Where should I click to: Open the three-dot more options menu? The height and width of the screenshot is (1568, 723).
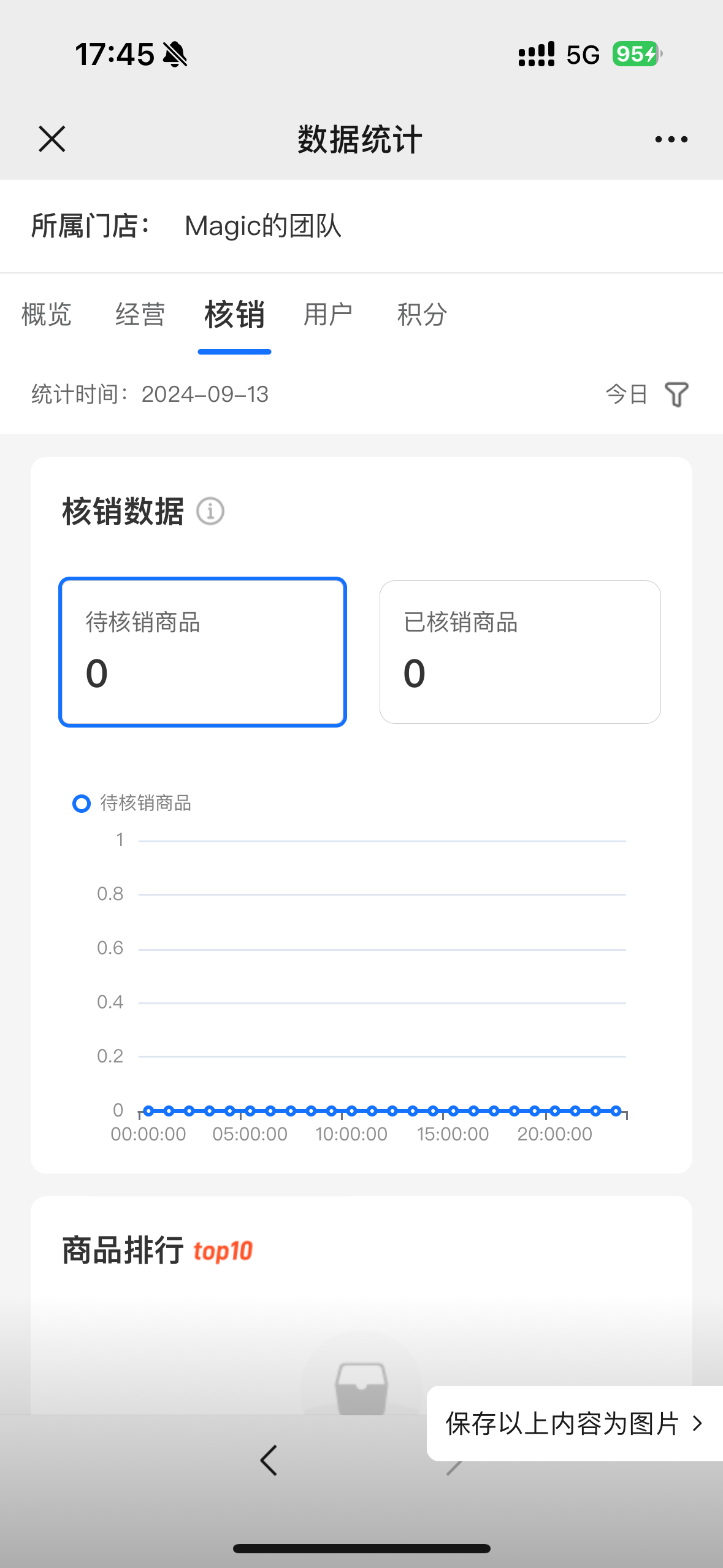(x=671, y=139)
